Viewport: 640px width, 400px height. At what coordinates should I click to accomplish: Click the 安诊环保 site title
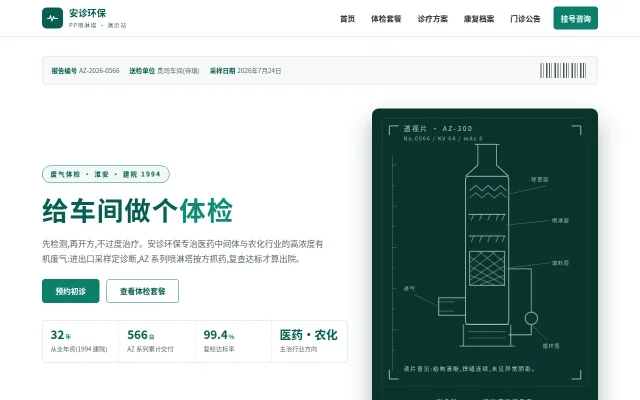[87, 13]
